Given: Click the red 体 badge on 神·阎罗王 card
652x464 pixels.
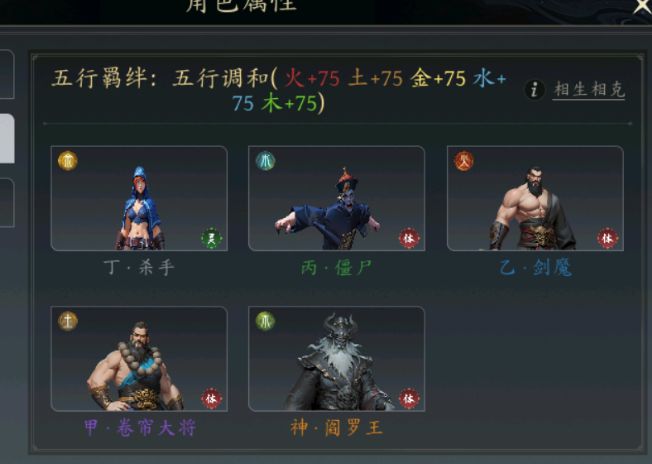Looking at the screenshot, I should [x=409, y=399].
